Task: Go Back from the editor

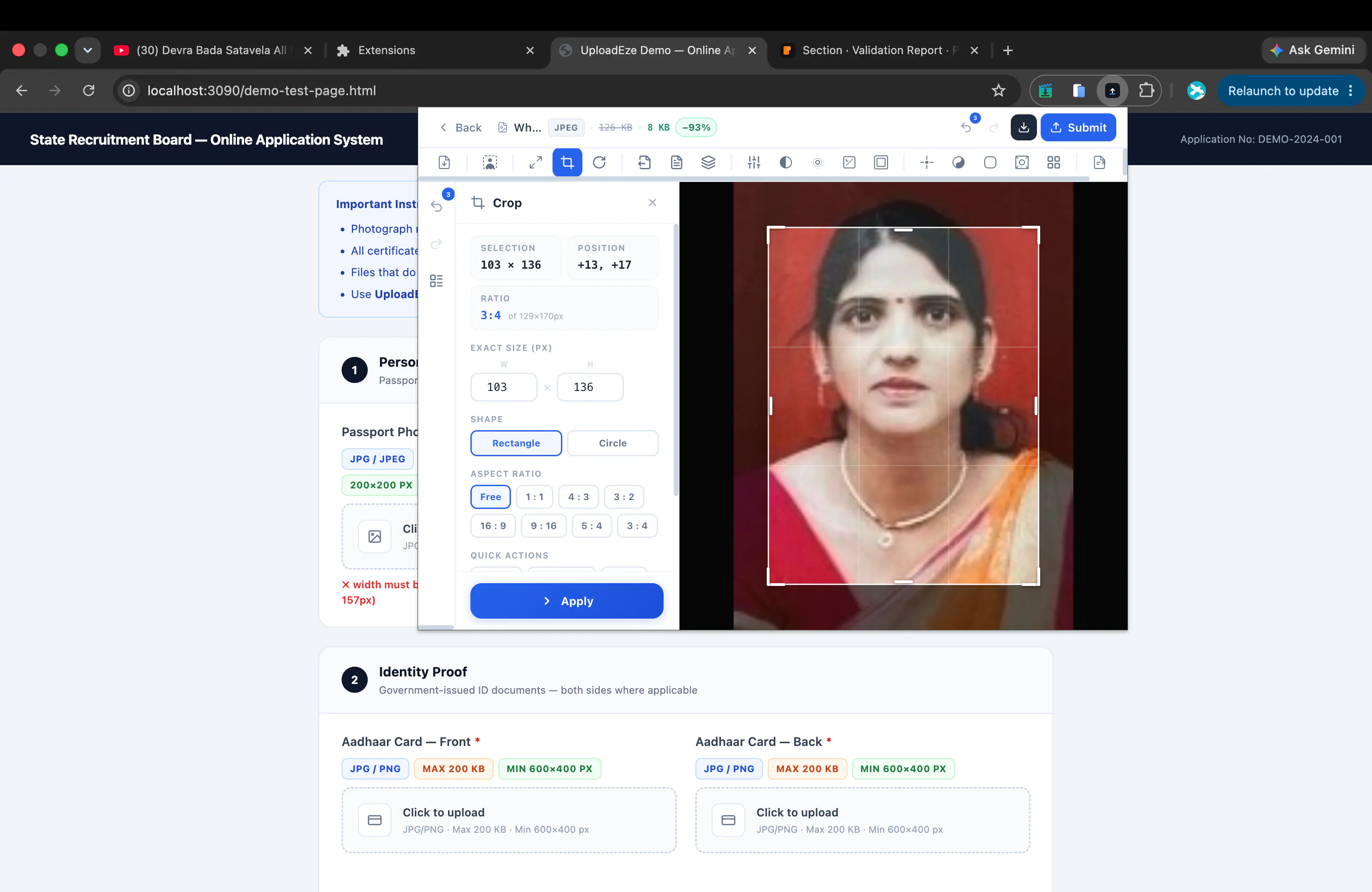Action: click(461, 127)
